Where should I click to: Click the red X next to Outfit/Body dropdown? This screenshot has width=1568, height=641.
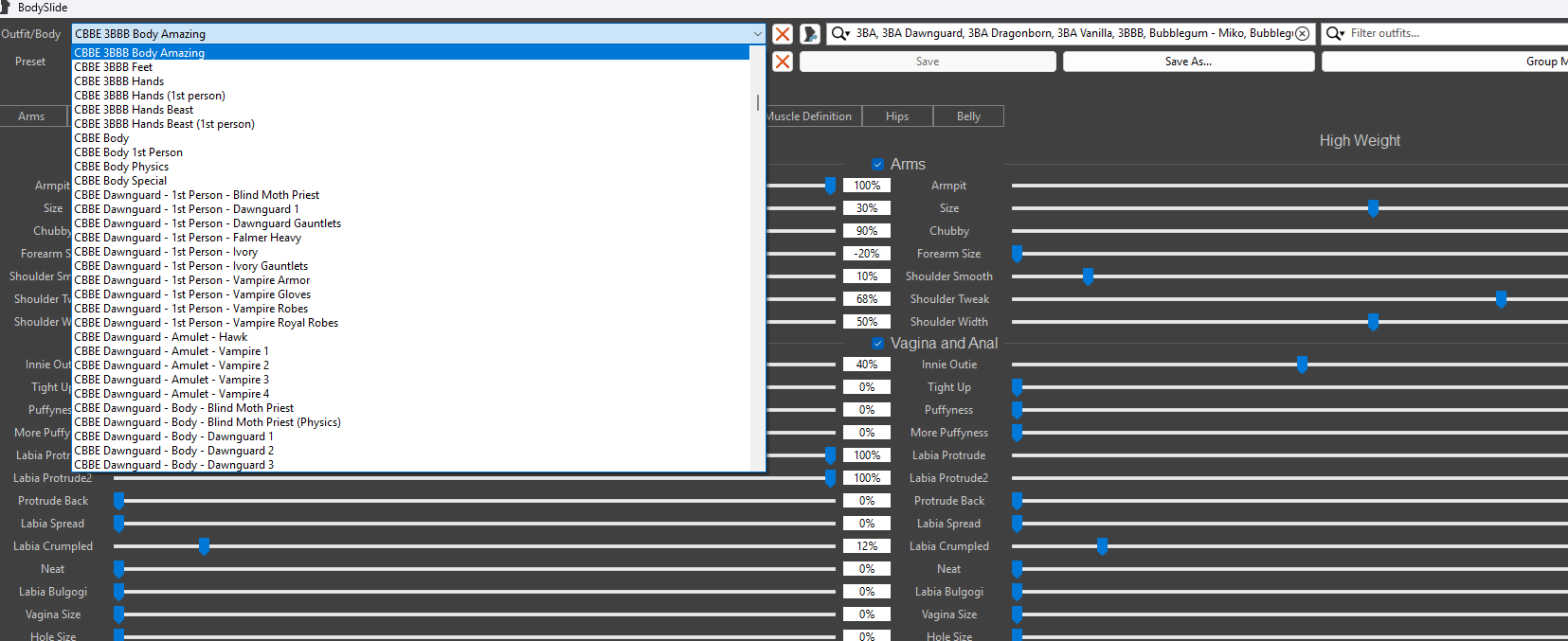pyautogui.click(x=783, y=34)
